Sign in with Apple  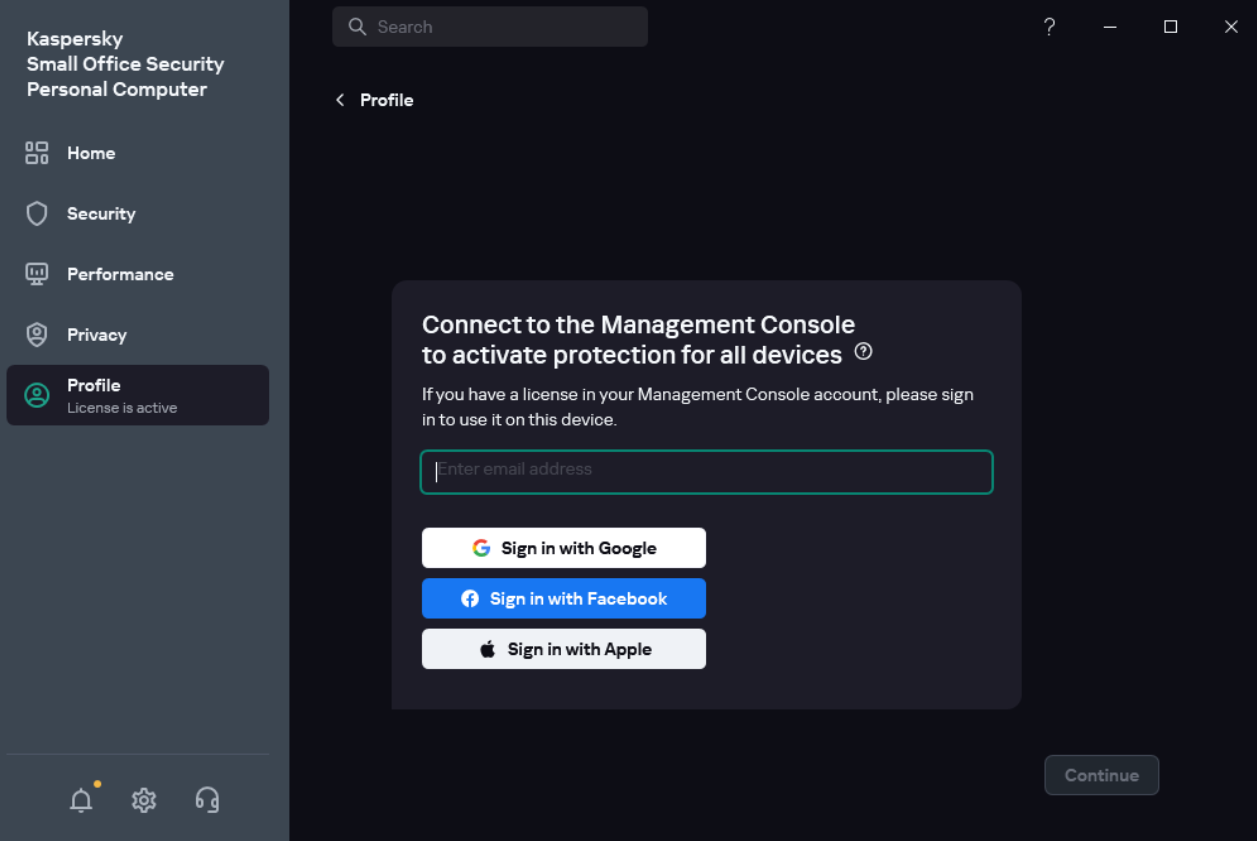(563, 648)
